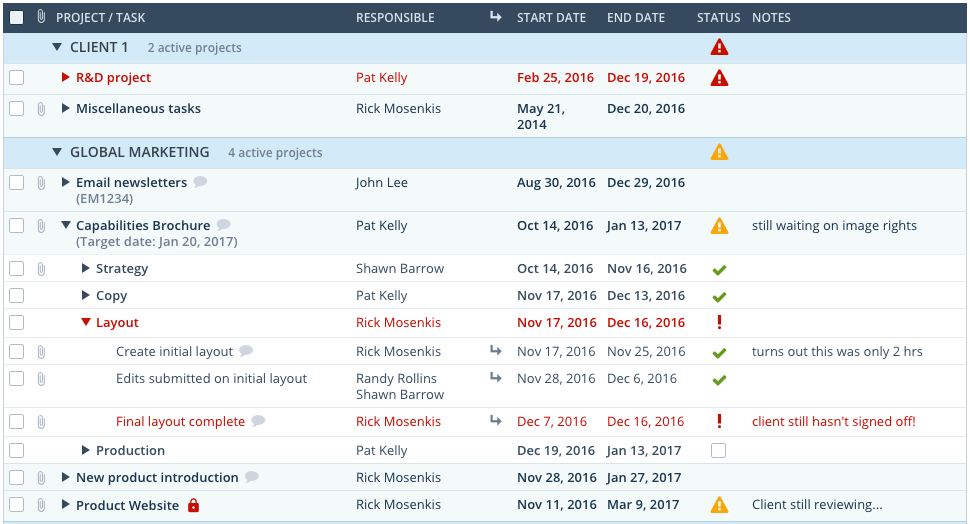Open comment bubble on Email newsletters
This screenshot has width=970, height=524.
pos(200,182)
